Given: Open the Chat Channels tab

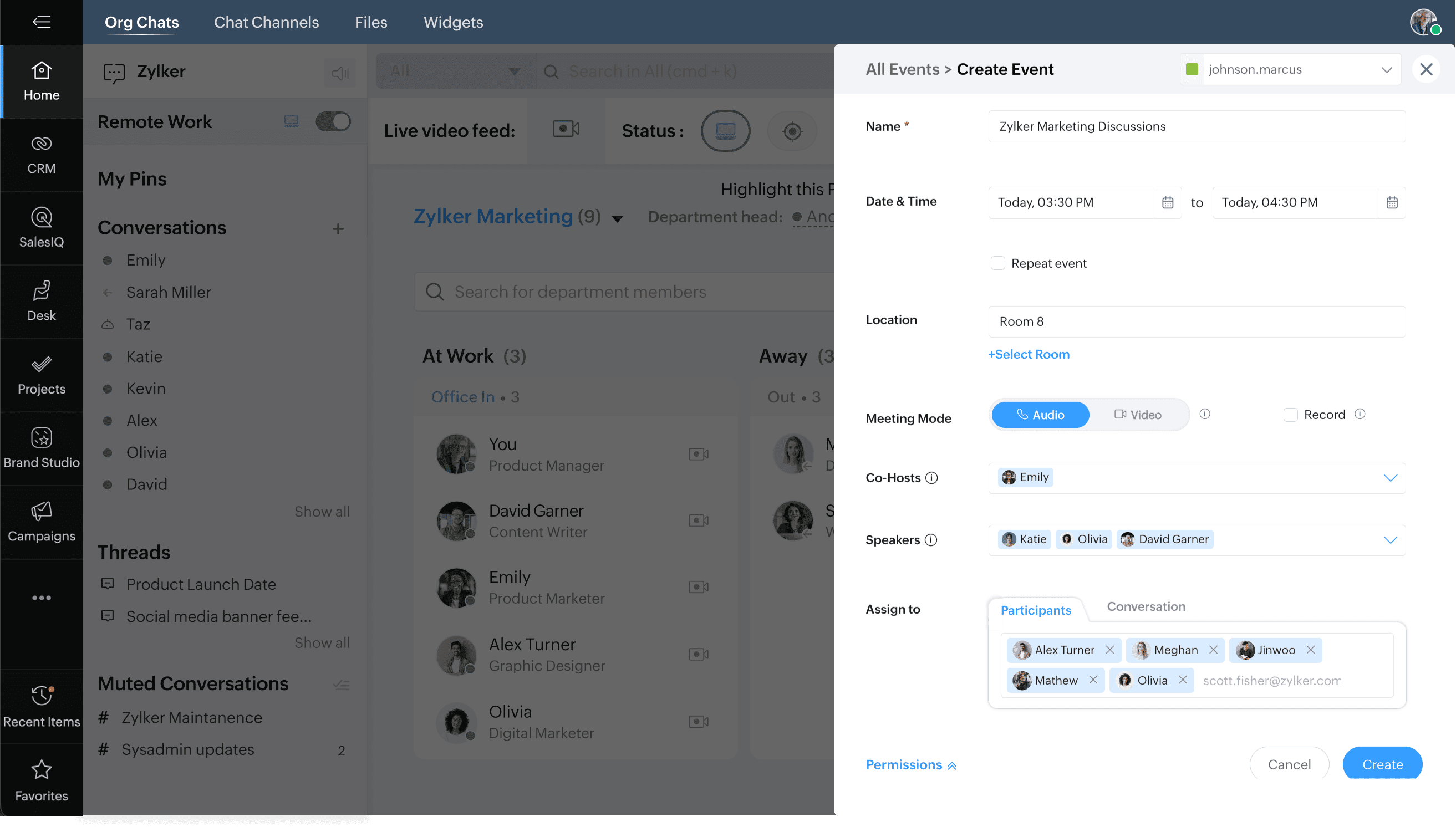Looking at the screenshot, I should [x=266, y=22].
